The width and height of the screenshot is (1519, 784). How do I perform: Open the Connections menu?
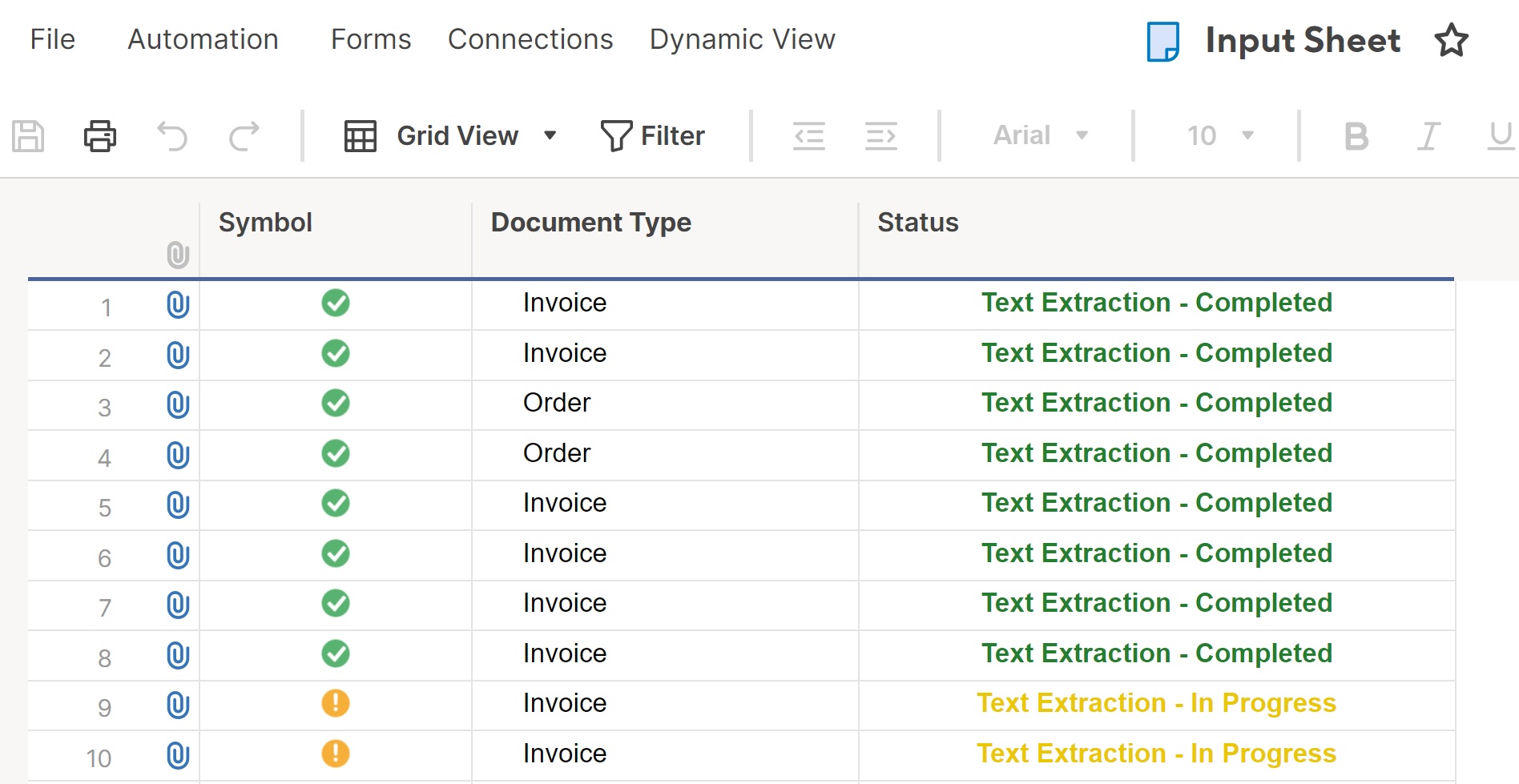click(530, 39)
